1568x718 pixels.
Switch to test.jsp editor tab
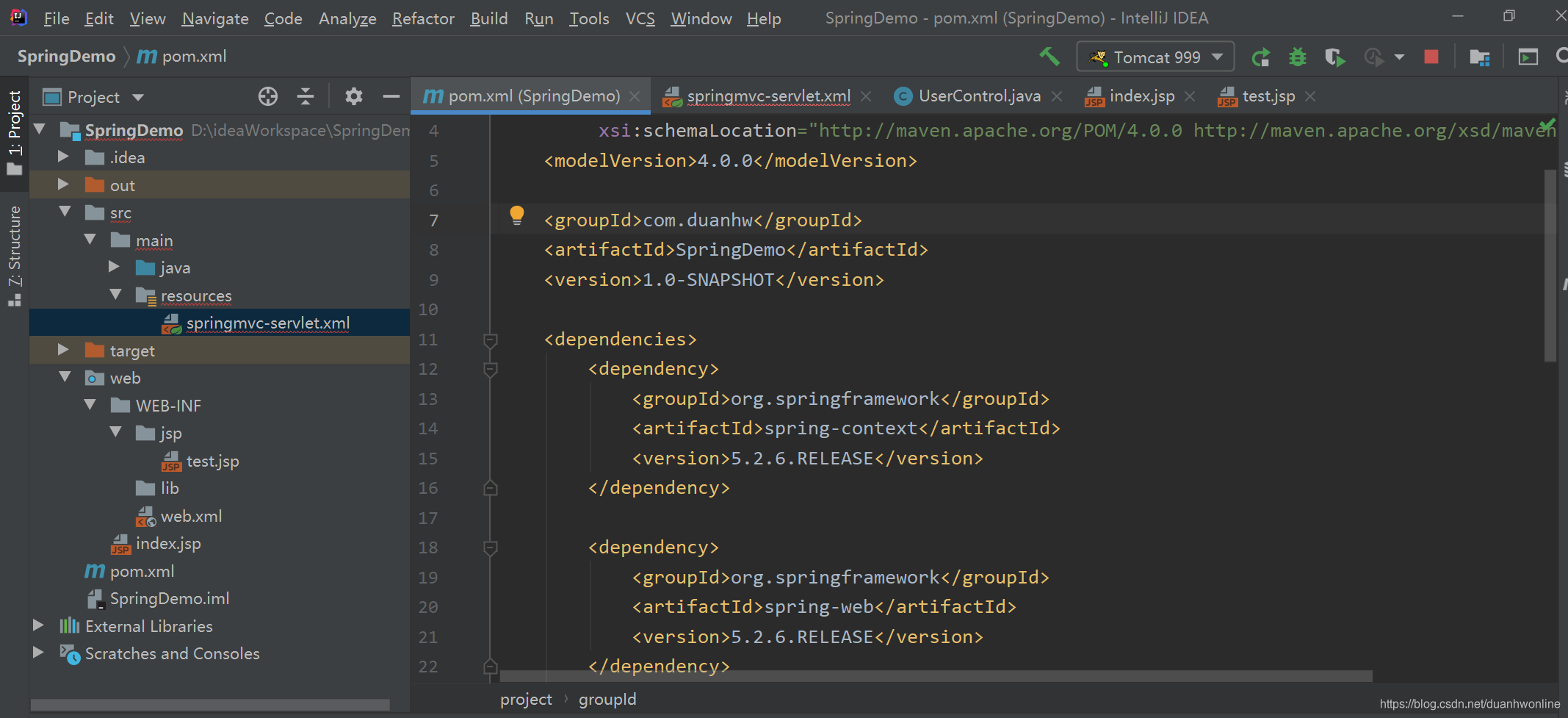[x=1268, y=96]
